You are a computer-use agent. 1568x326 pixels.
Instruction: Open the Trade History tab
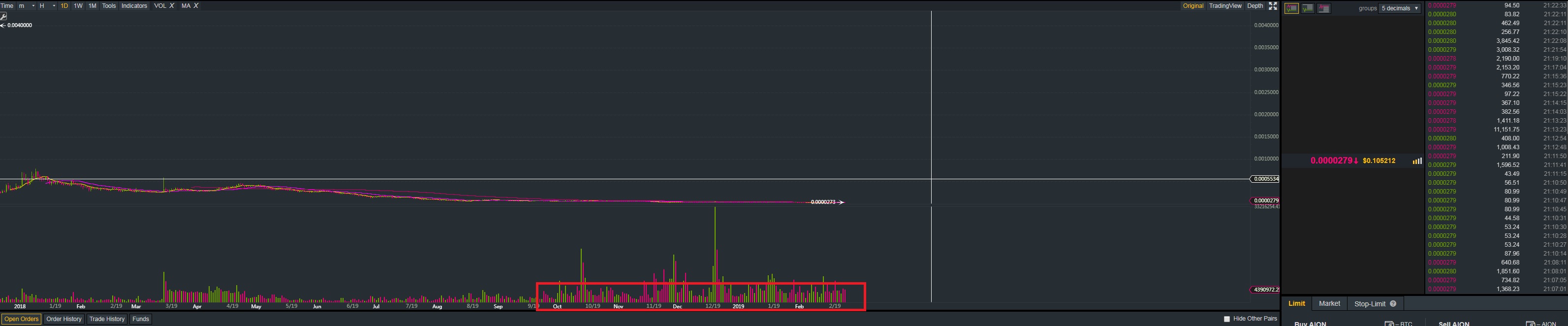(x=107, y=319)
